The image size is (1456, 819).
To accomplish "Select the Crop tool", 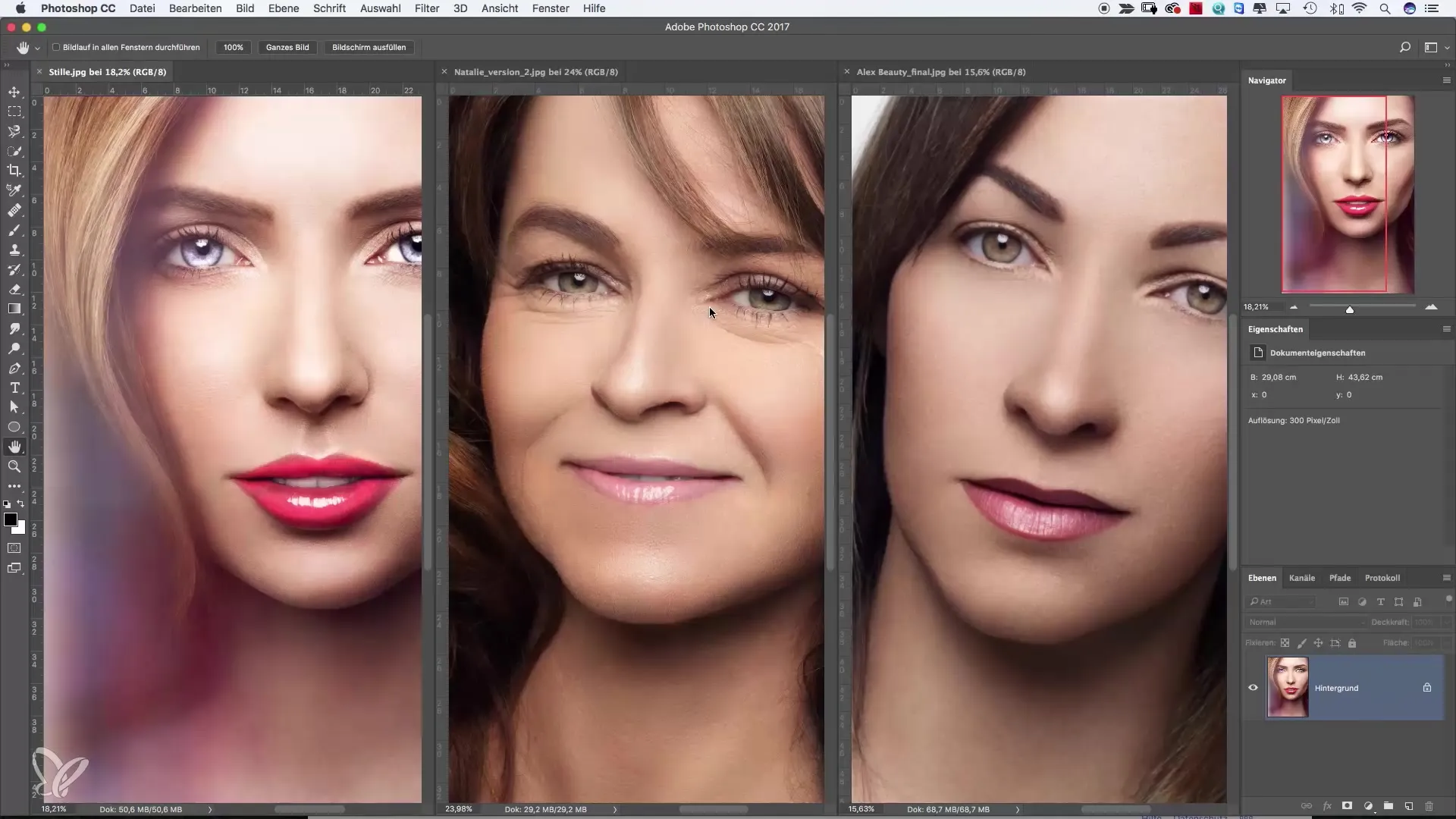I will coord(14,171).
